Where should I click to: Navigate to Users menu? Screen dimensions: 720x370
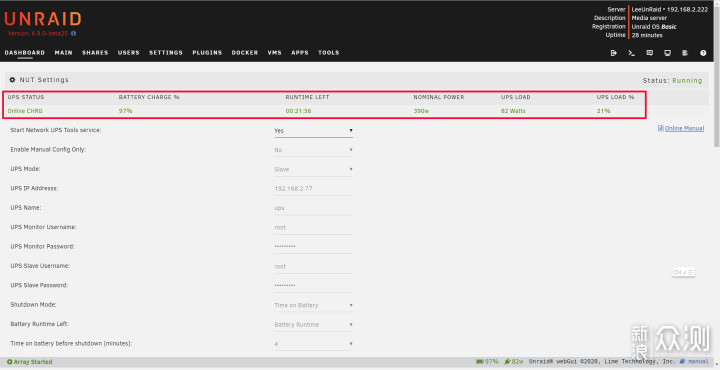coord(129,53)
